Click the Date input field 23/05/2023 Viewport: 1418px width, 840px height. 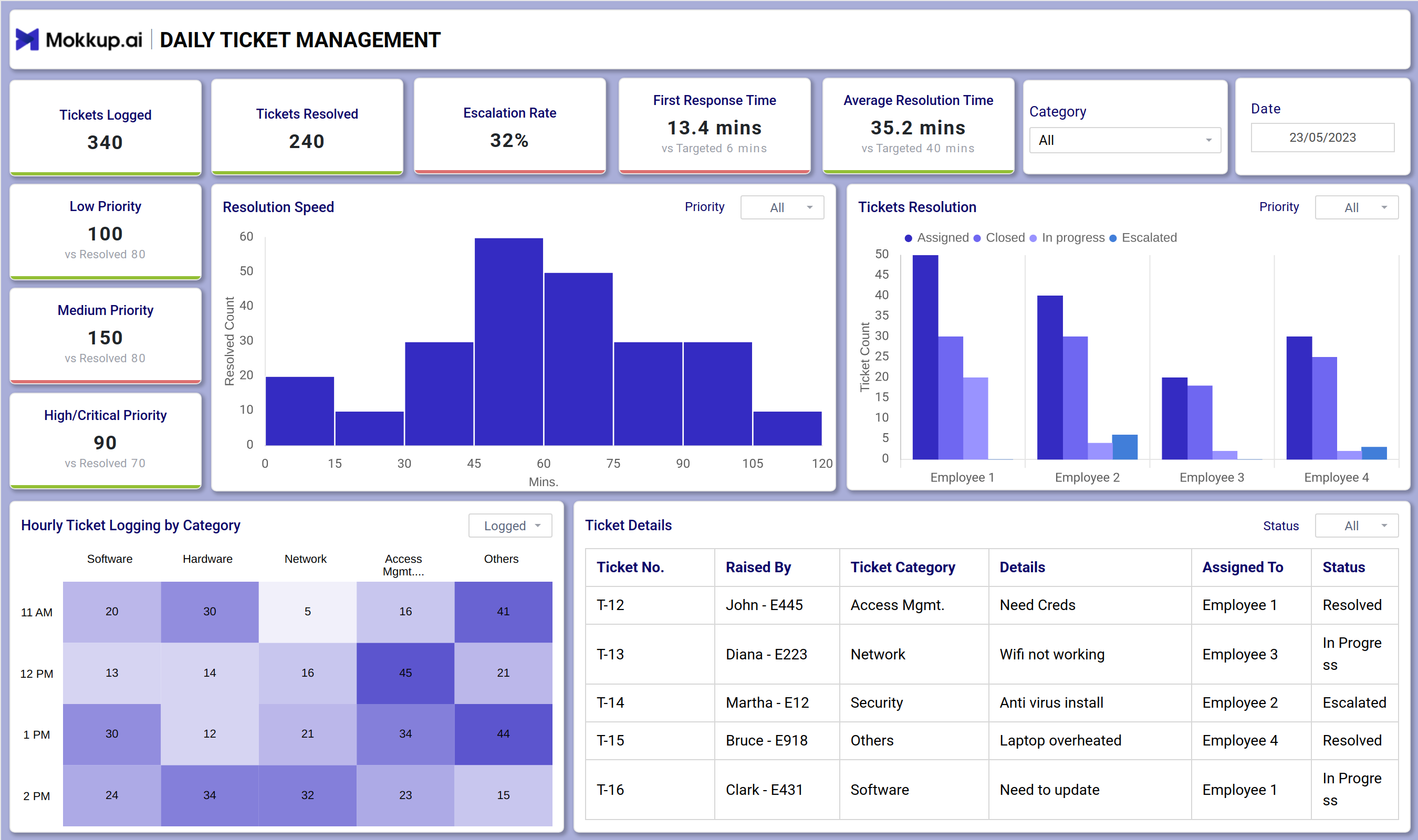[x=1322, y=138]
